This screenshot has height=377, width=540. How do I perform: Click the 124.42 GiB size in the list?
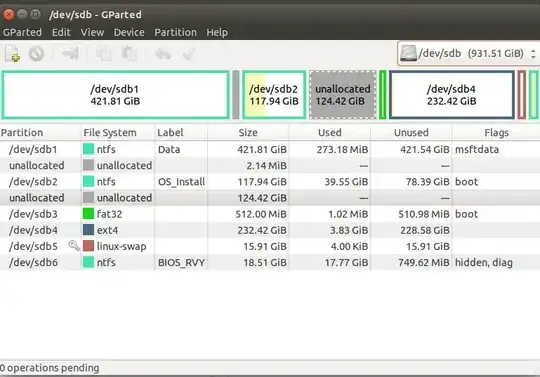(x=262, y=198)
